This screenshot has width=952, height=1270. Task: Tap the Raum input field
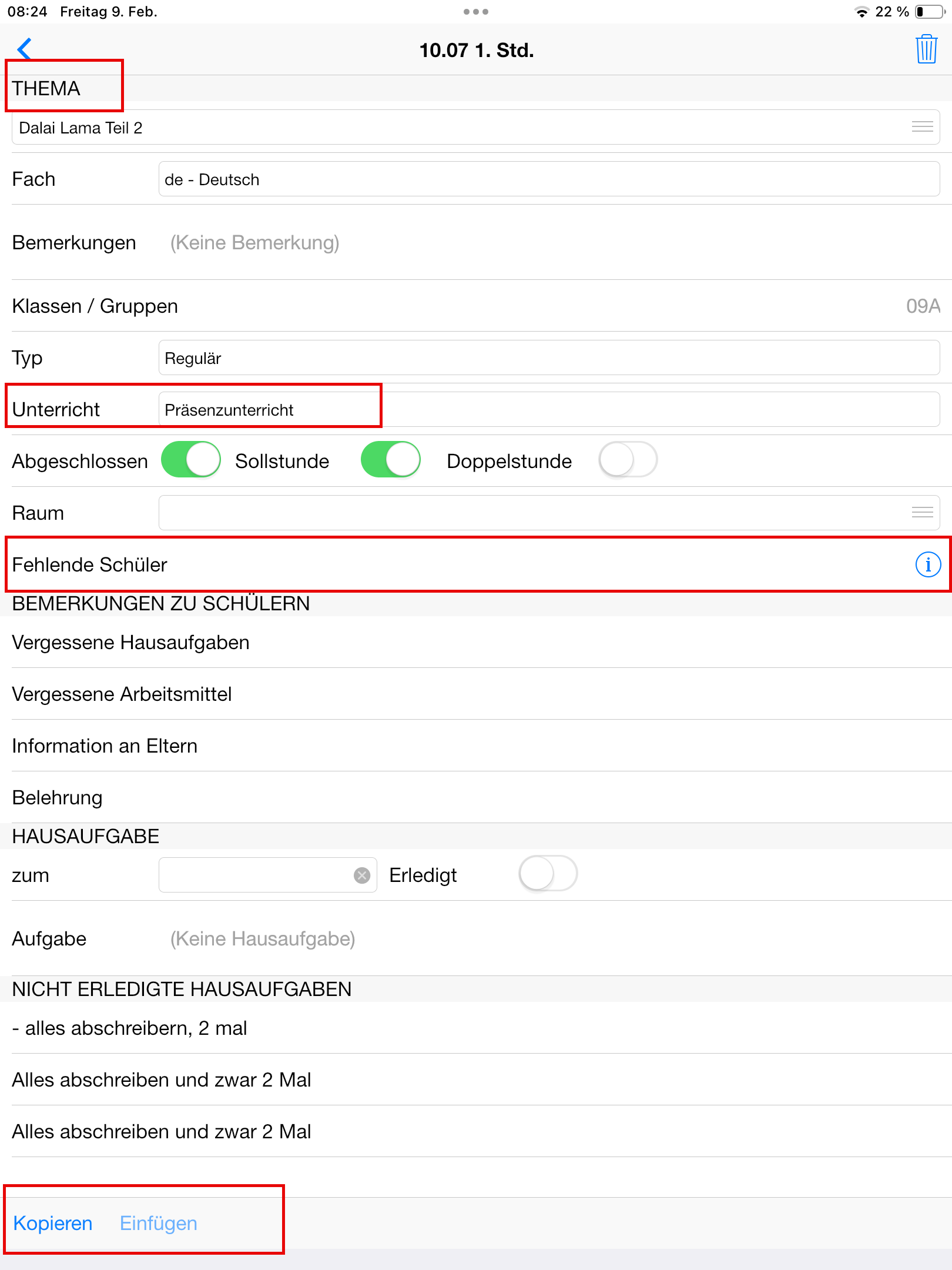pyautogui.click(x=549, y=513)
